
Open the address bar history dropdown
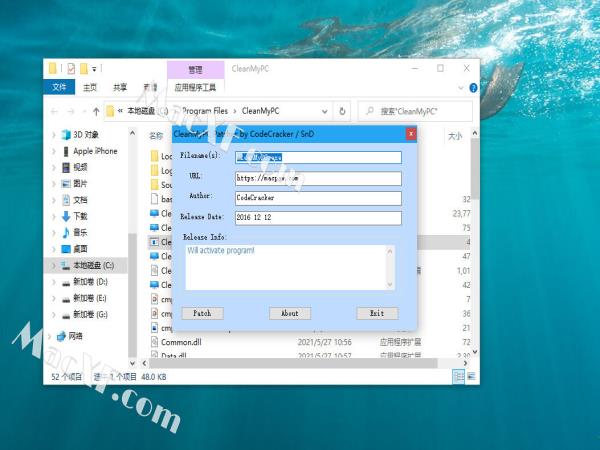(324, 111)
